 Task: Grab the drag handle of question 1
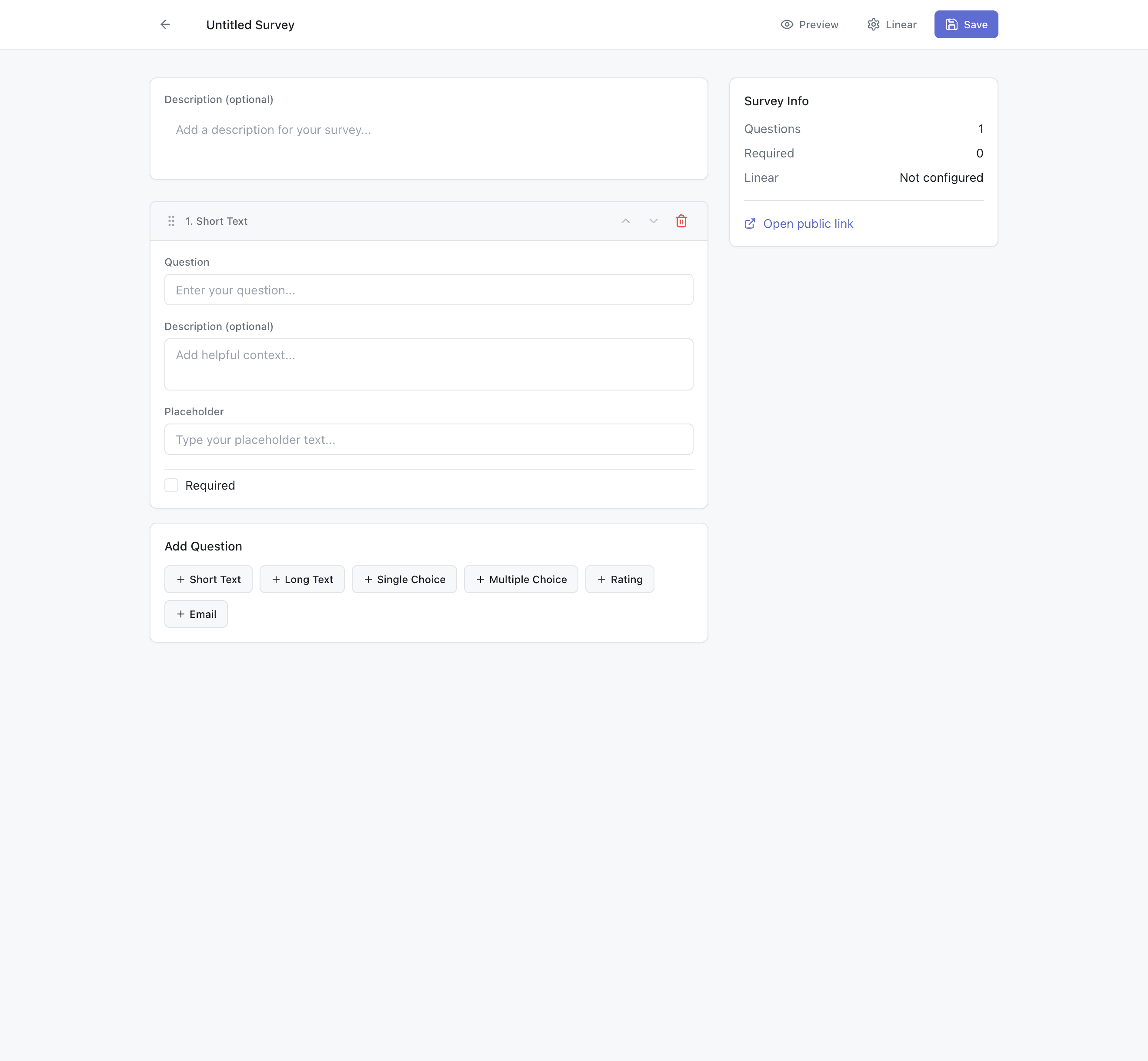pyautogui.click(x=171, y=221)
